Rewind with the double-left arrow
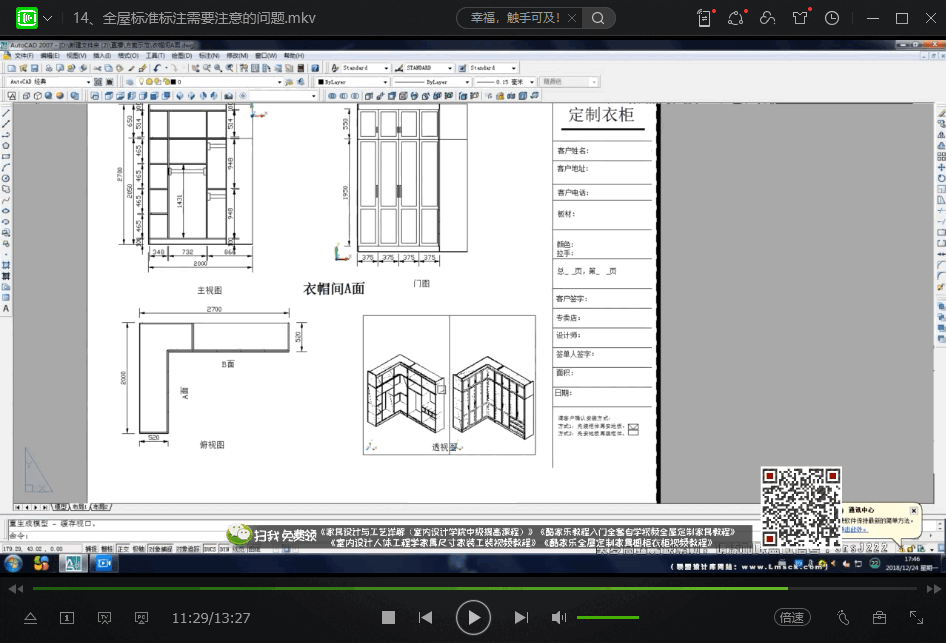This screenshot has width=946, height=643. tap(16, 589)
